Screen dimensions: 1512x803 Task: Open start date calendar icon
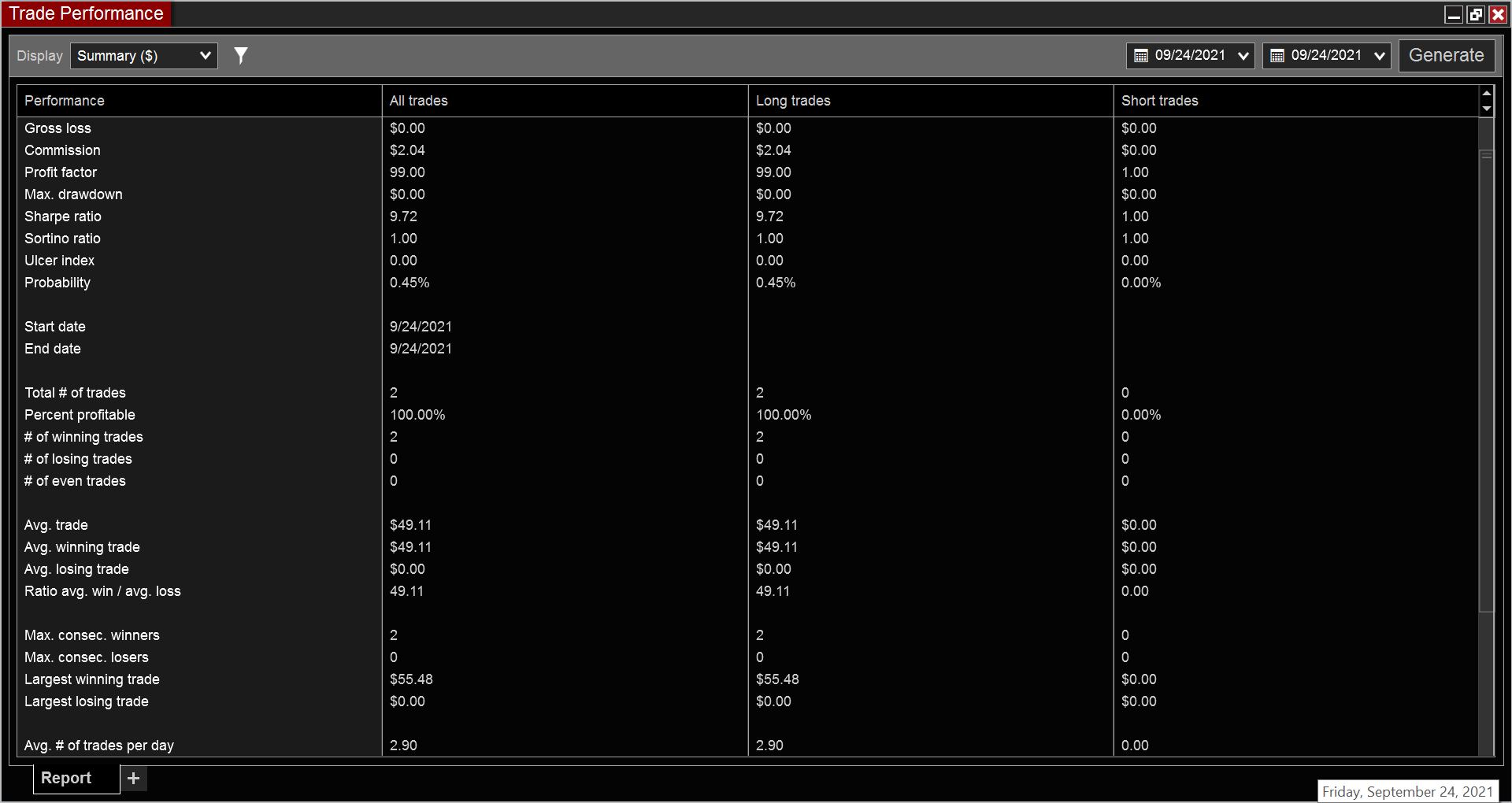pyautogui.click(x=1141, y=55)
